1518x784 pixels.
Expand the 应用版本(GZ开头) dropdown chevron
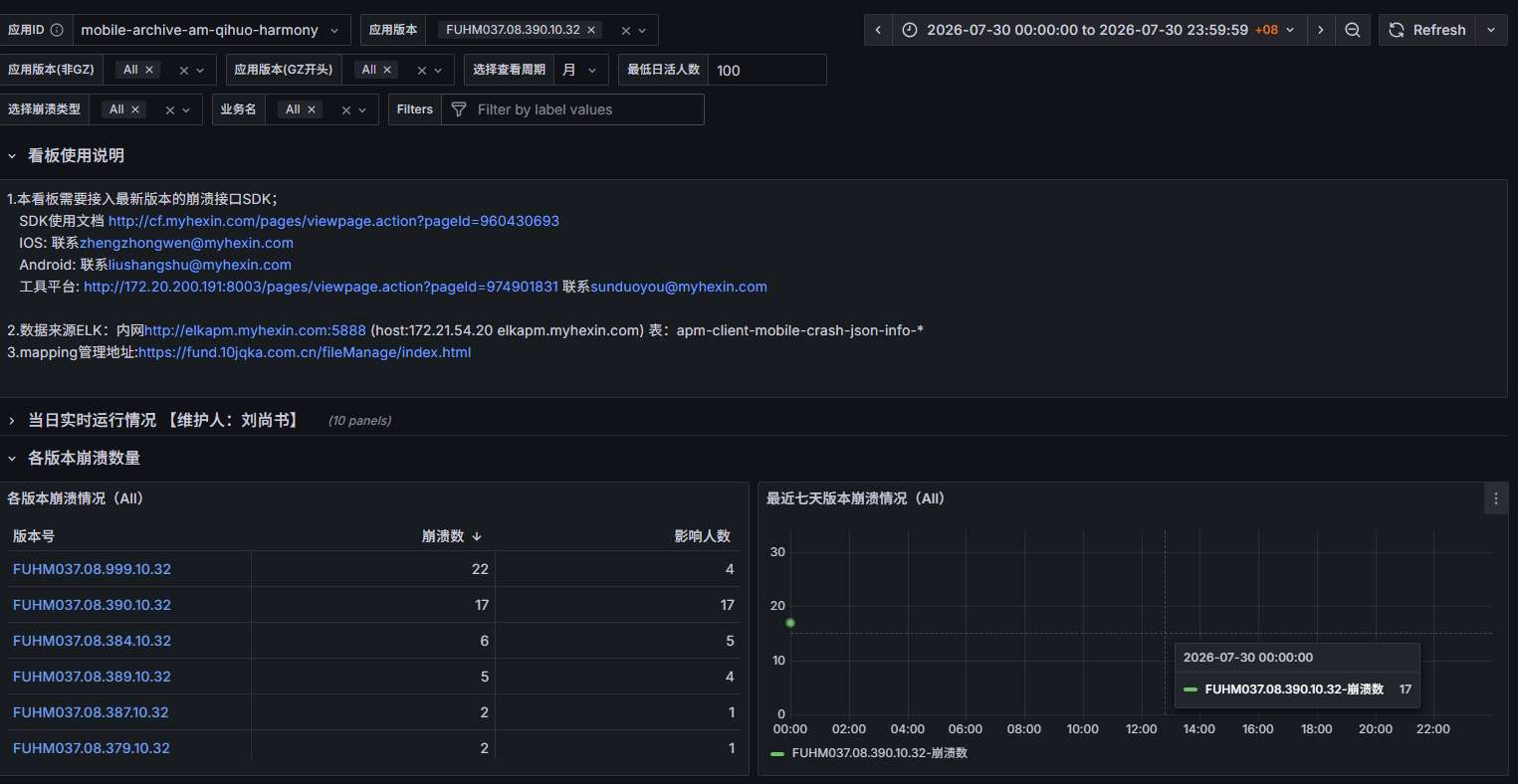(x=439, y=71)
